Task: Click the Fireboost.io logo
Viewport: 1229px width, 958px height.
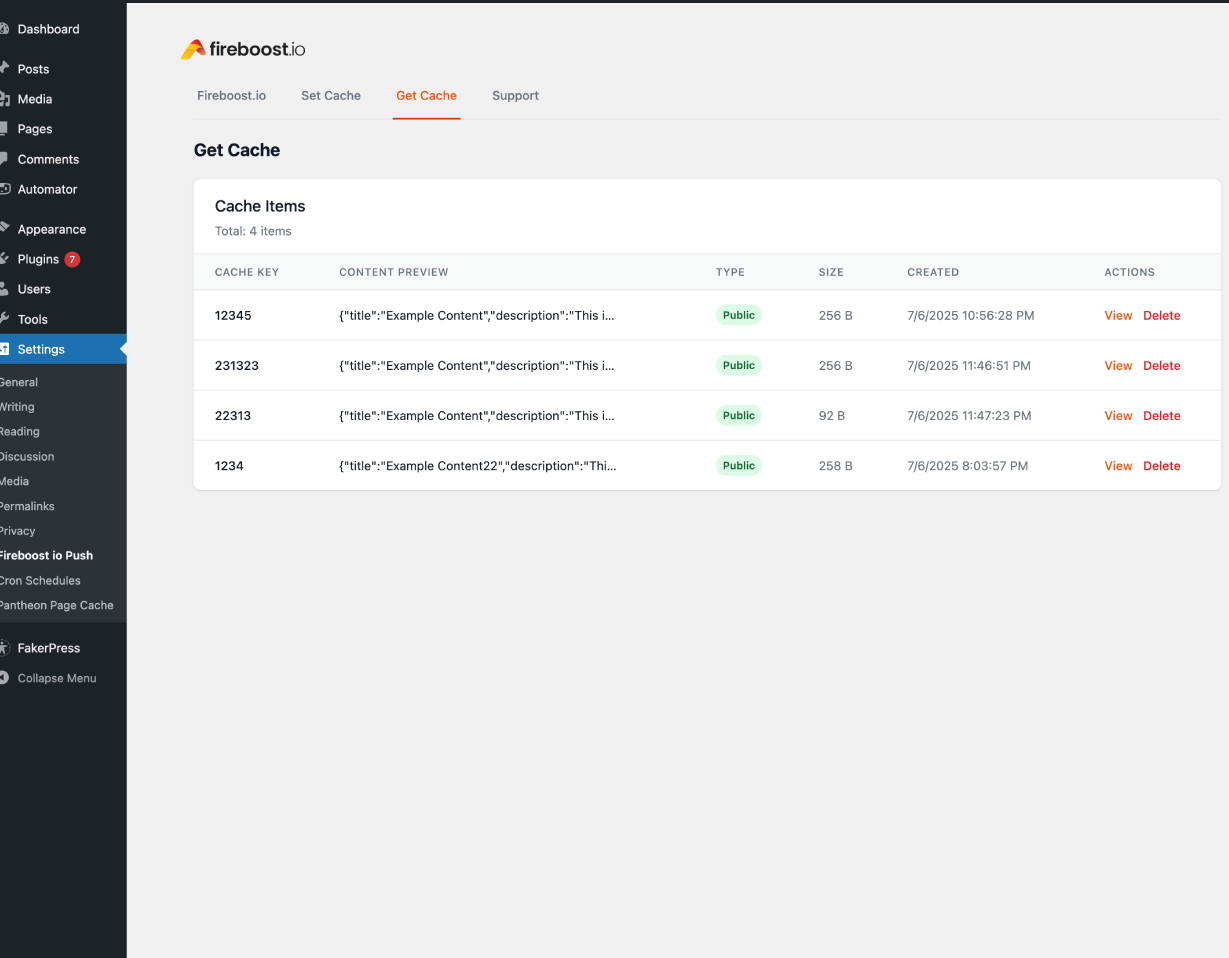Action: pyautogui.click(x=243, y=49)
